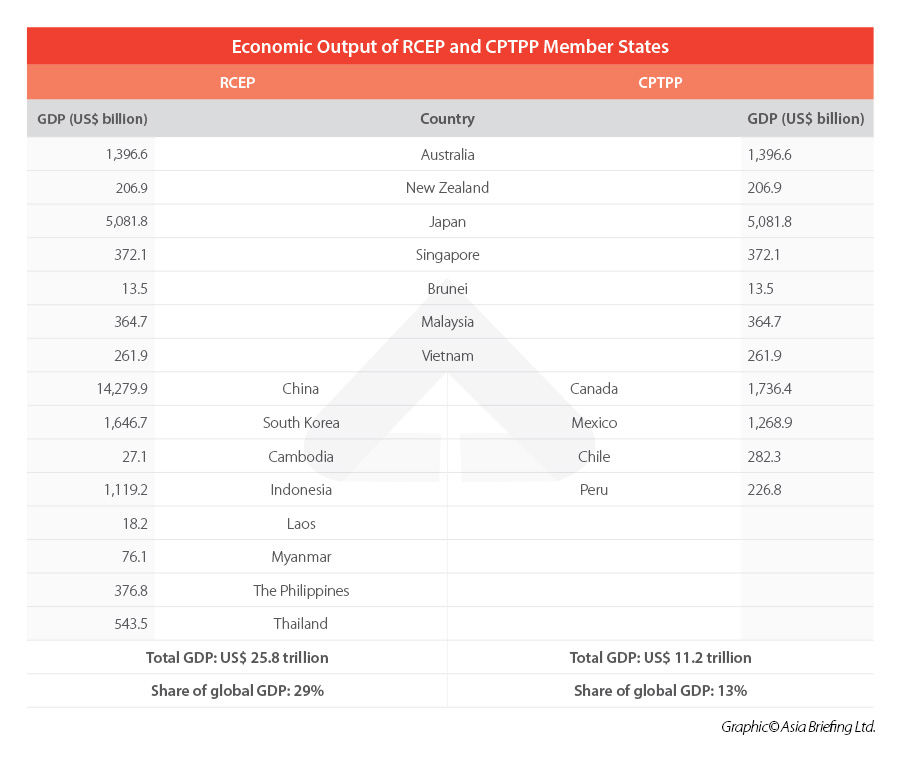Image resolution: width=900 pixels, height=760 pixels.
Task: Click the centered Country column heading
Action: pos(447,119)
